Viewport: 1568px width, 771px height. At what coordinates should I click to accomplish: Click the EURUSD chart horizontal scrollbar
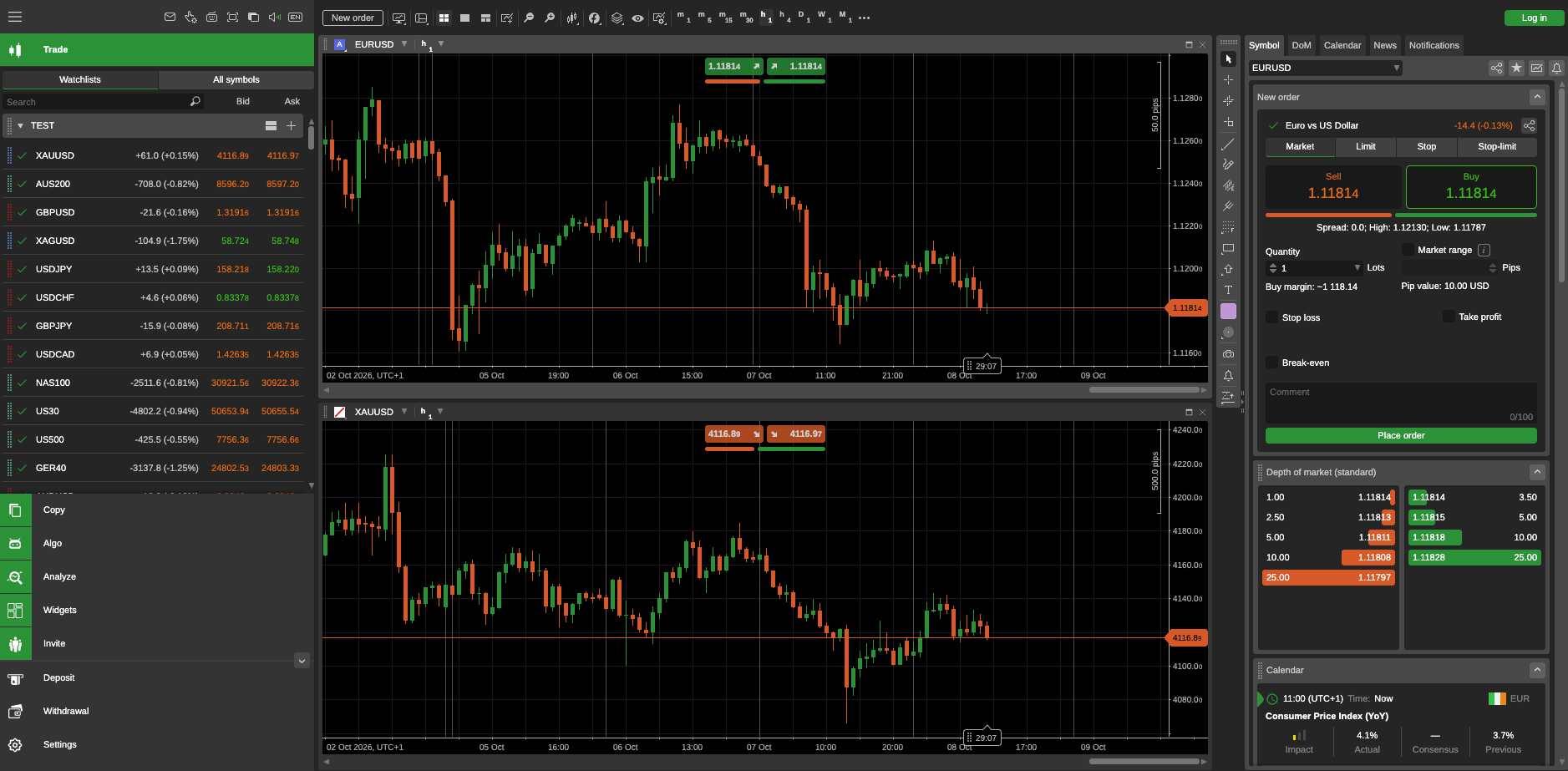(x=1144, y=389)
